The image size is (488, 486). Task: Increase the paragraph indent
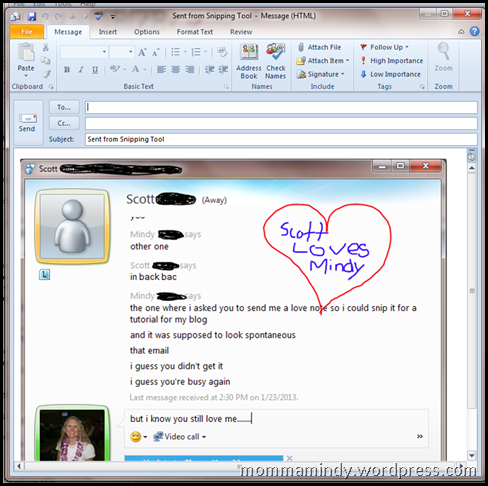tap(223, 69)
